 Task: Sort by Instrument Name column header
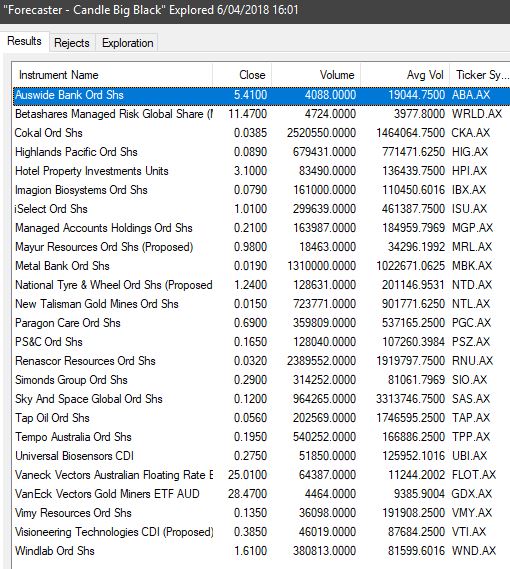pos(112,75)
